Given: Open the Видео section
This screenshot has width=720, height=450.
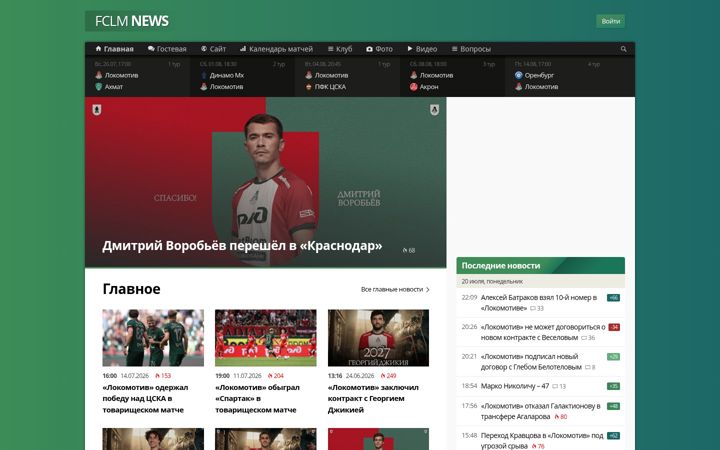Looking at the screenshot, I should coord(422,49).
